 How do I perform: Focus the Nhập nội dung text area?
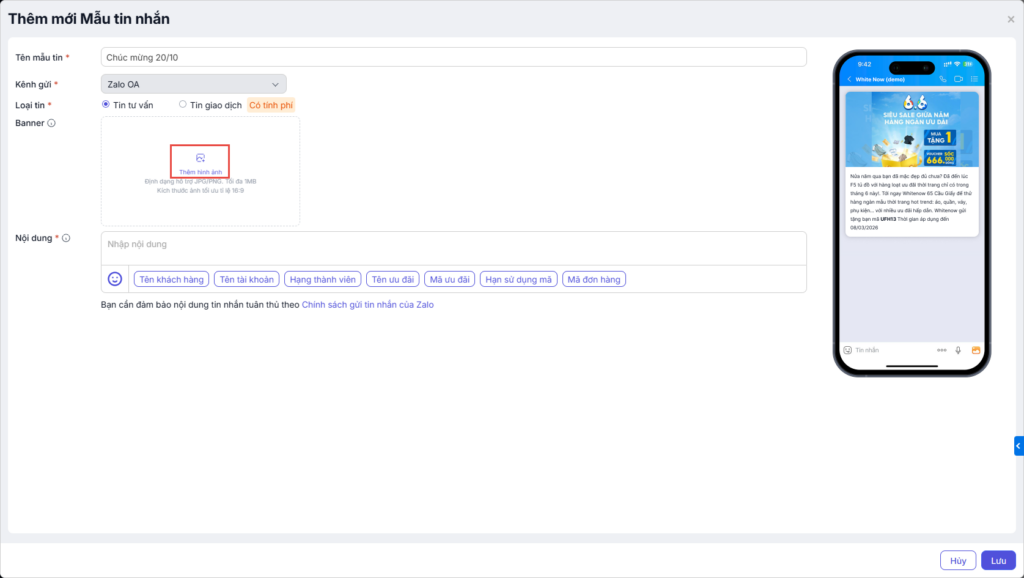click(x=453, y=248)
